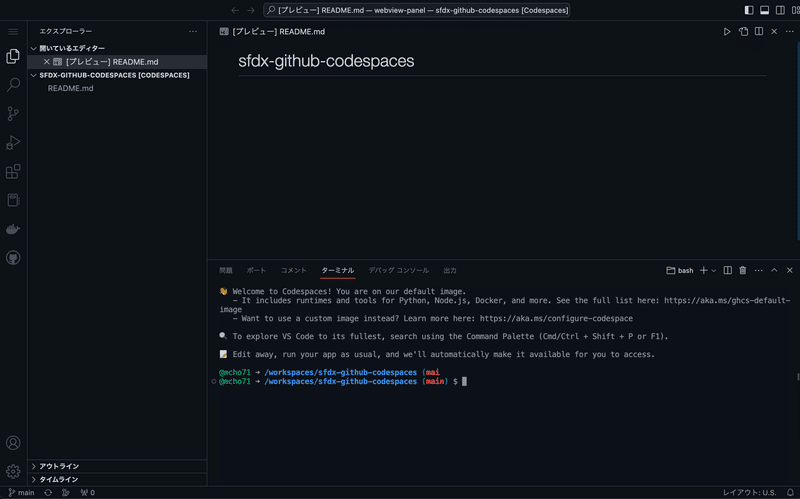
Task: Select the [プレビュー] README.md open editor entry
Action: 117,62
